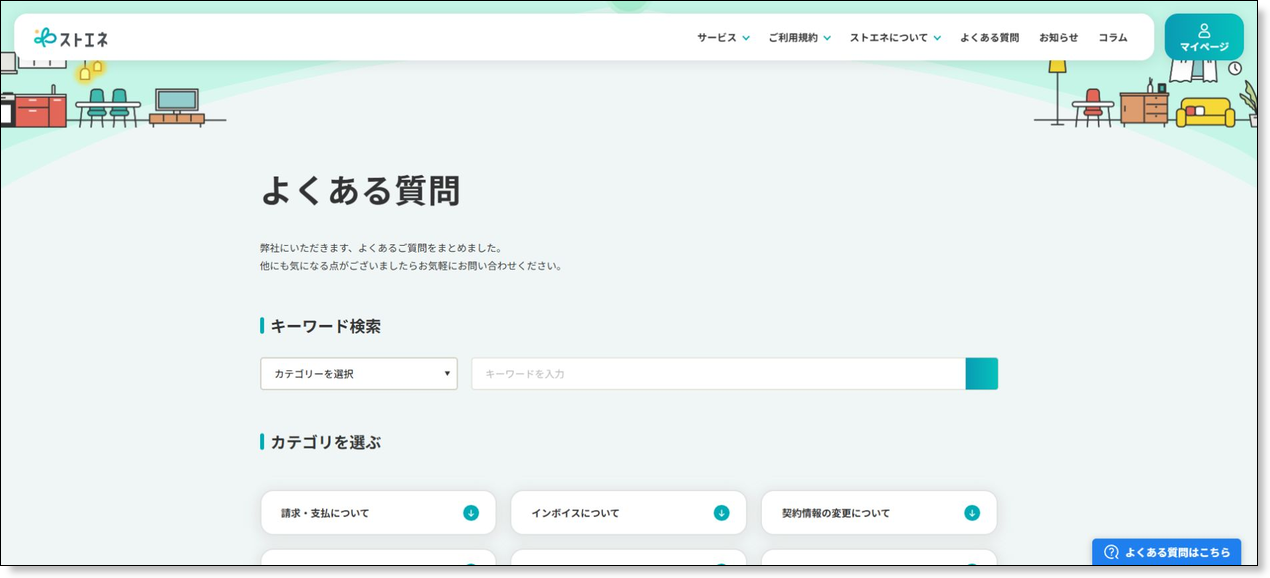
Task: Select the 契約情報の変更について category
Action: (879, 513)
